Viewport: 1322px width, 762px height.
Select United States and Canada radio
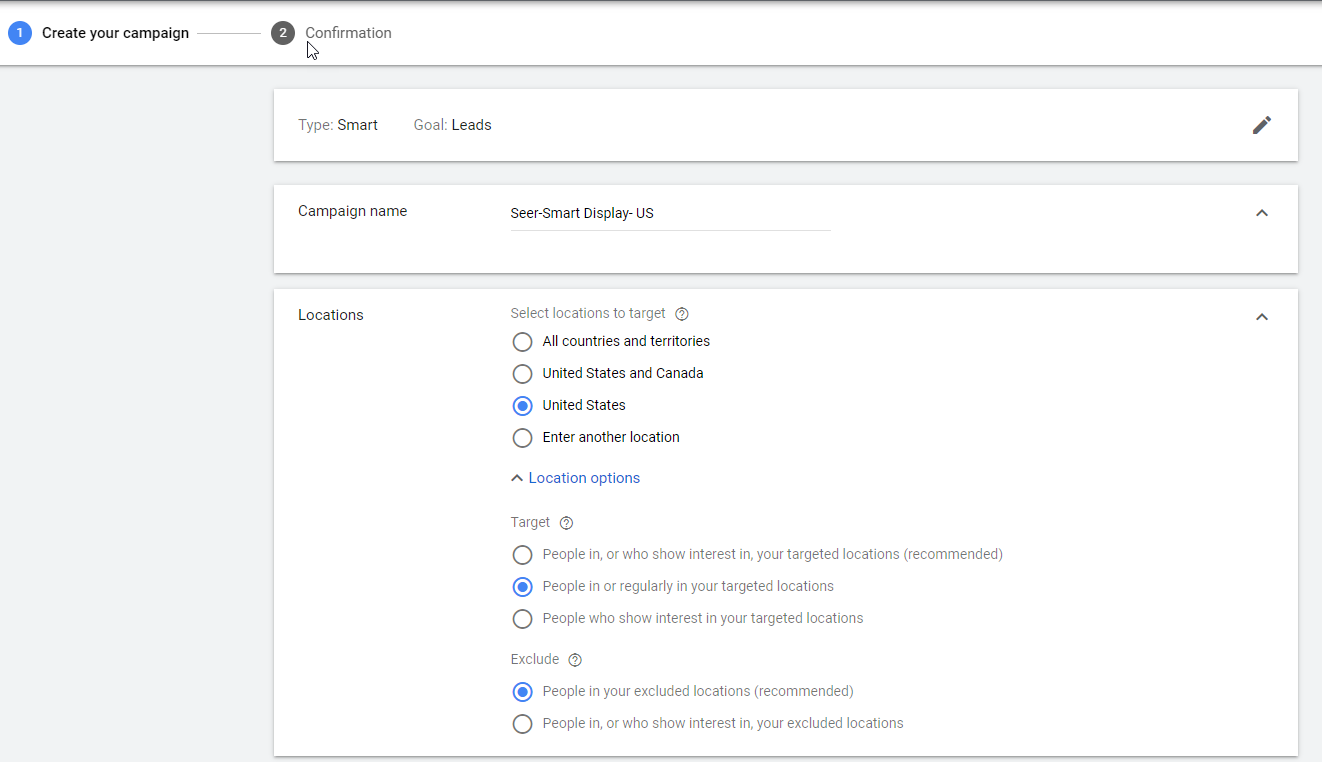coord(522,374)
